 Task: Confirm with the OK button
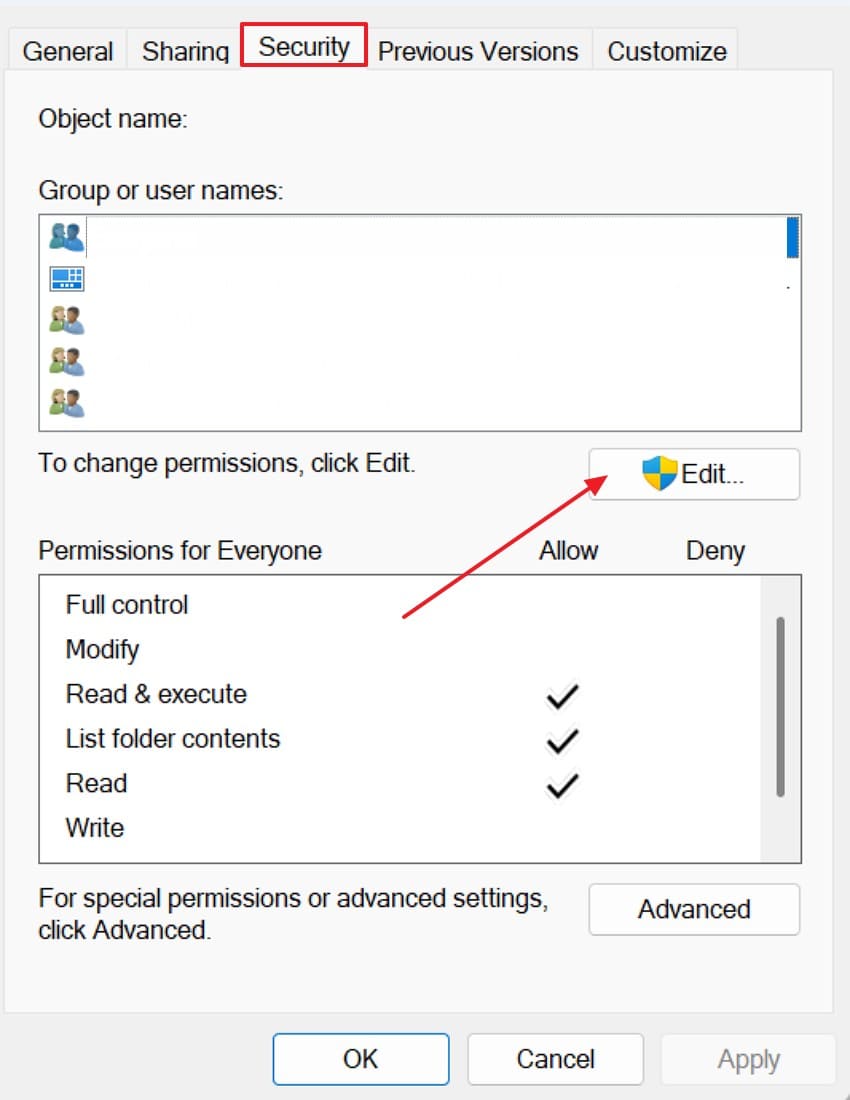click(360, 1059)
